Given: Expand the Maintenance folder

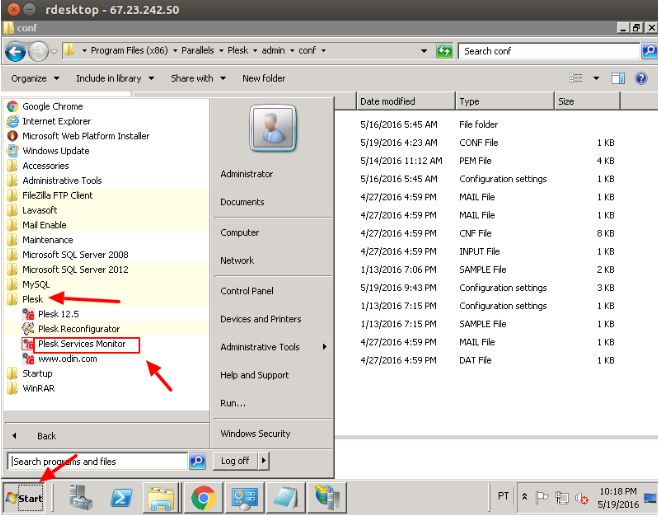Looking at the screenshot, I should click(x=40, y=240).
